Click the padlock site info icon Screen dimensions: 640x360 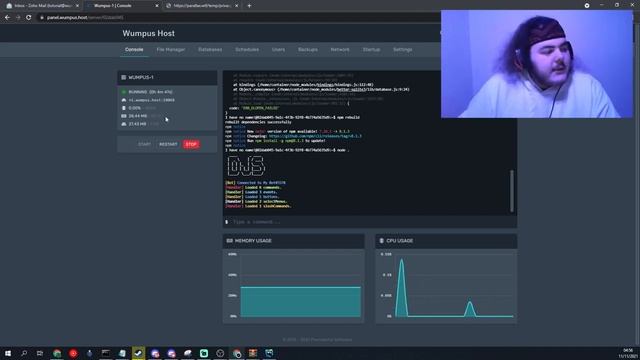[42, 18]
